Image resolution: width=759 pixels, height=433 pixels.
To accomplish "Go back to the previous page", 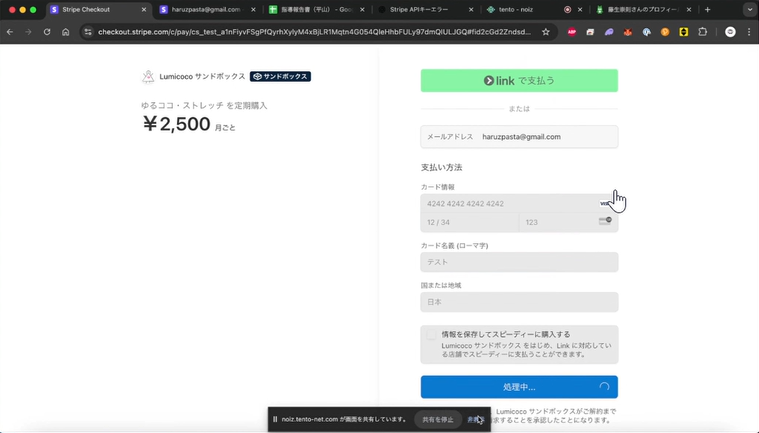I will point(10,32).
